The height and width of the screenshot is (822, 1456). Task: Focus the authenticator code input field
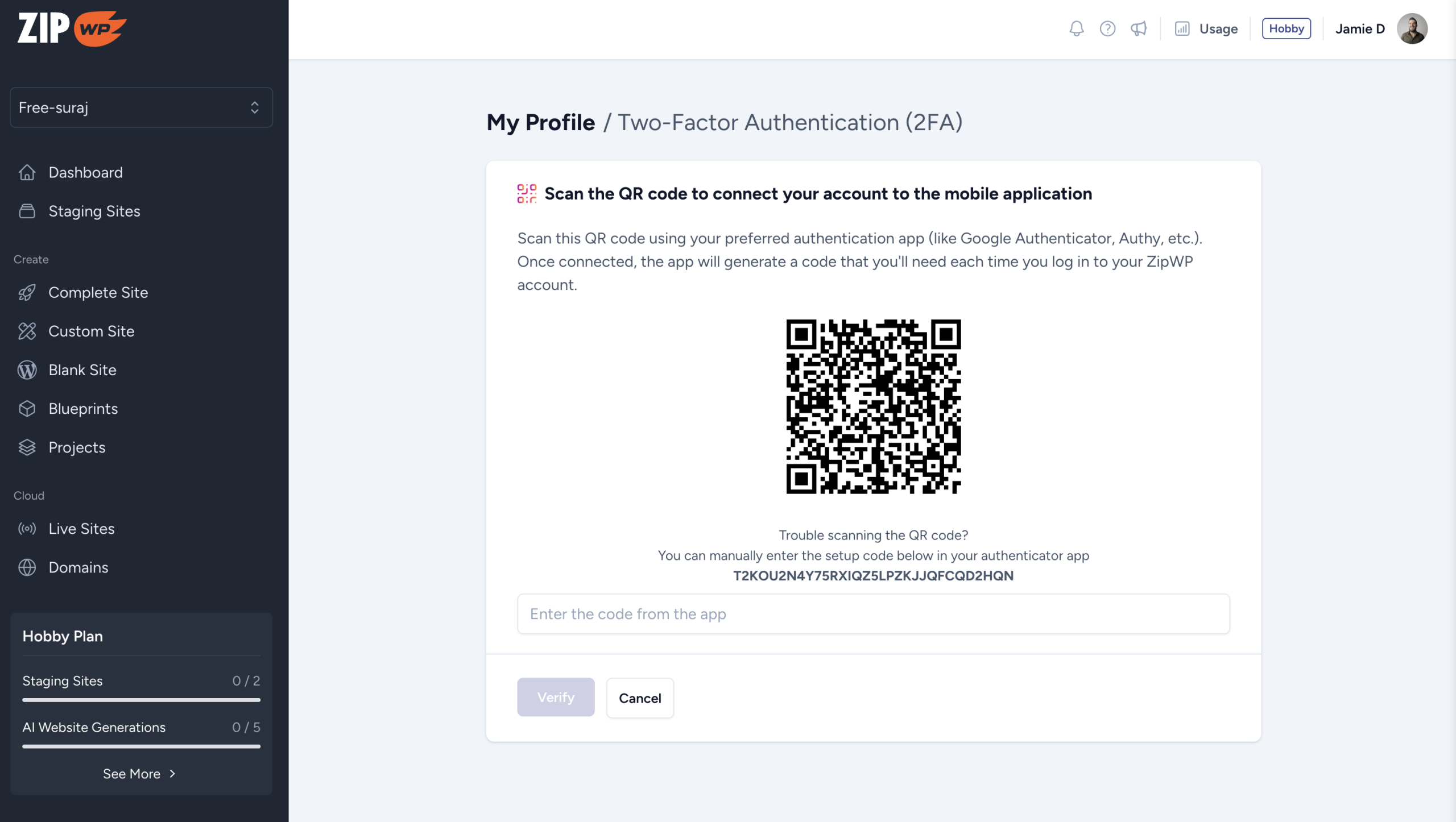pyautogui.click(x=873, y=614)
